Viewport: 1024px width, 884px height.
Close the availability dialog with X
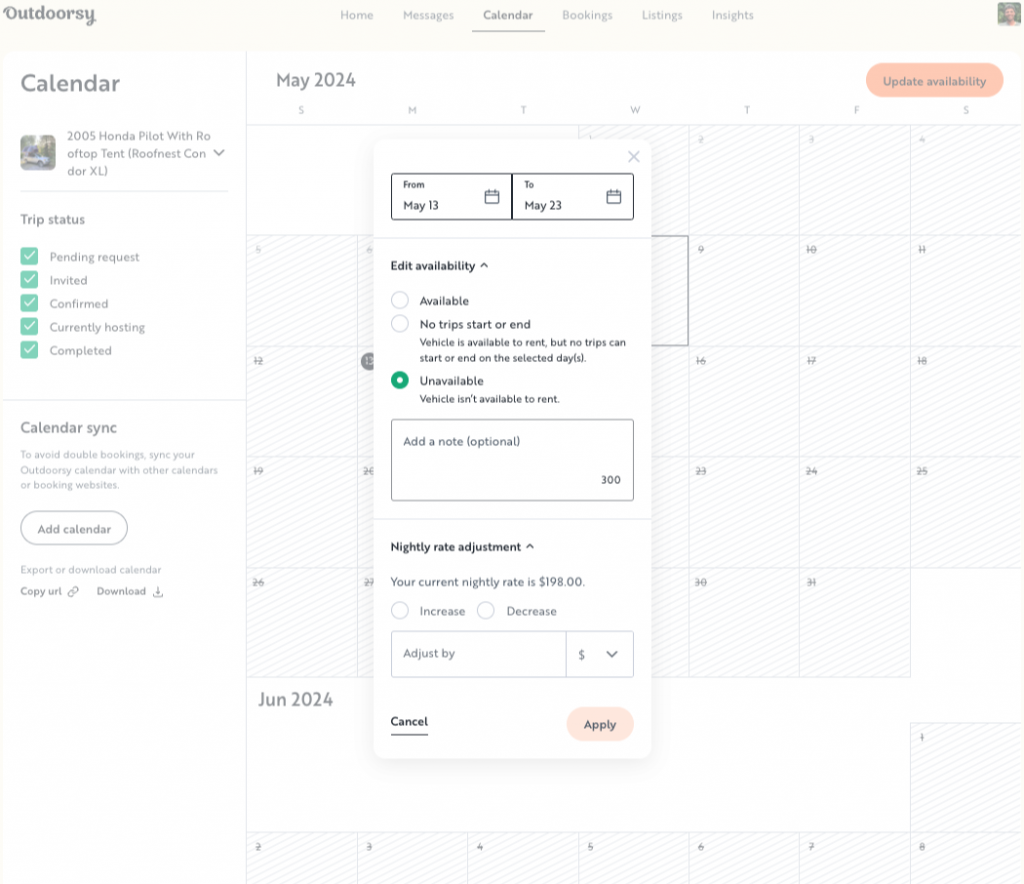(x=633, y=157)
